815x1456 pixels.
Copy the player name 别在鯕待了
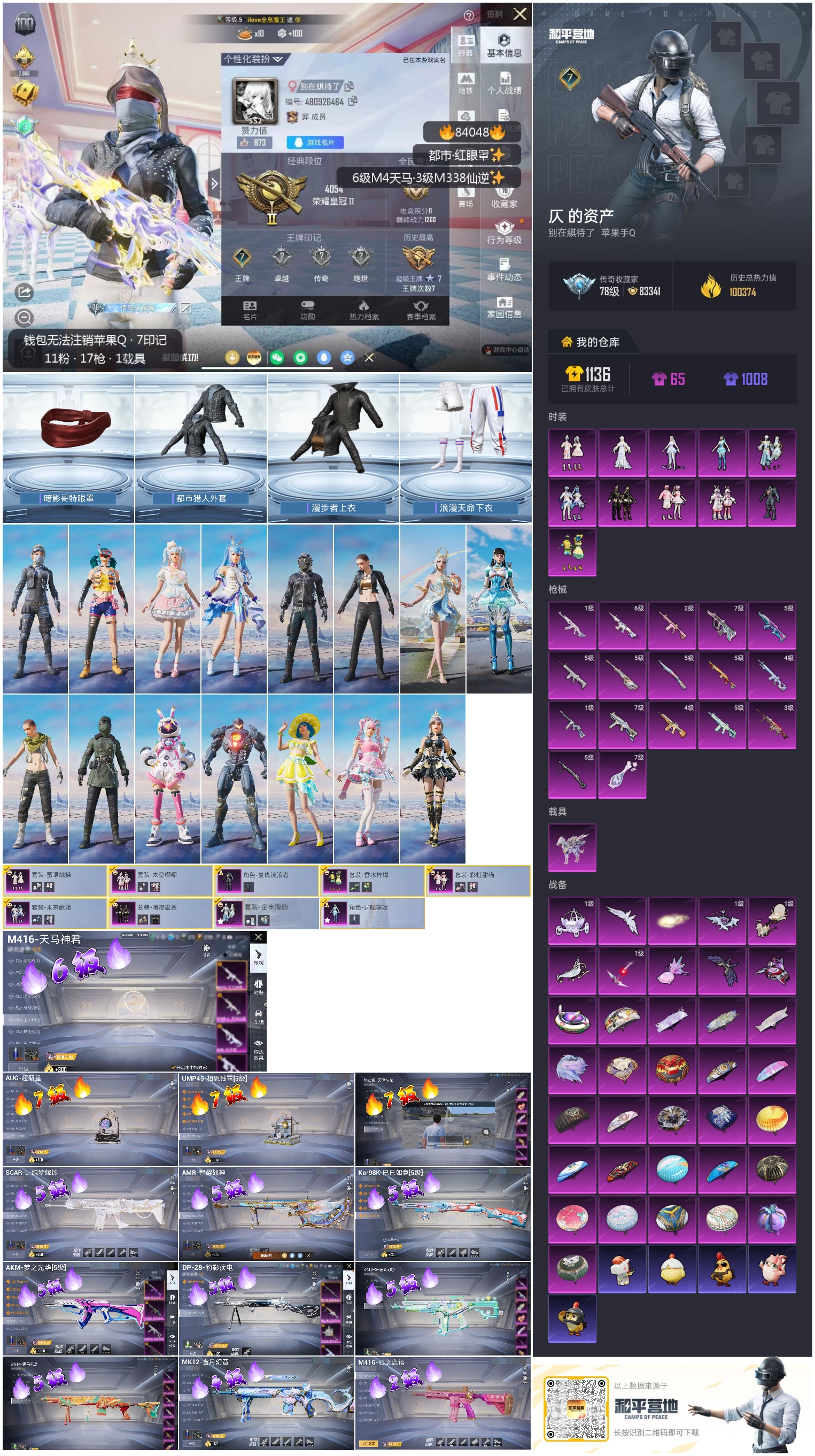(x=350, y=86)
